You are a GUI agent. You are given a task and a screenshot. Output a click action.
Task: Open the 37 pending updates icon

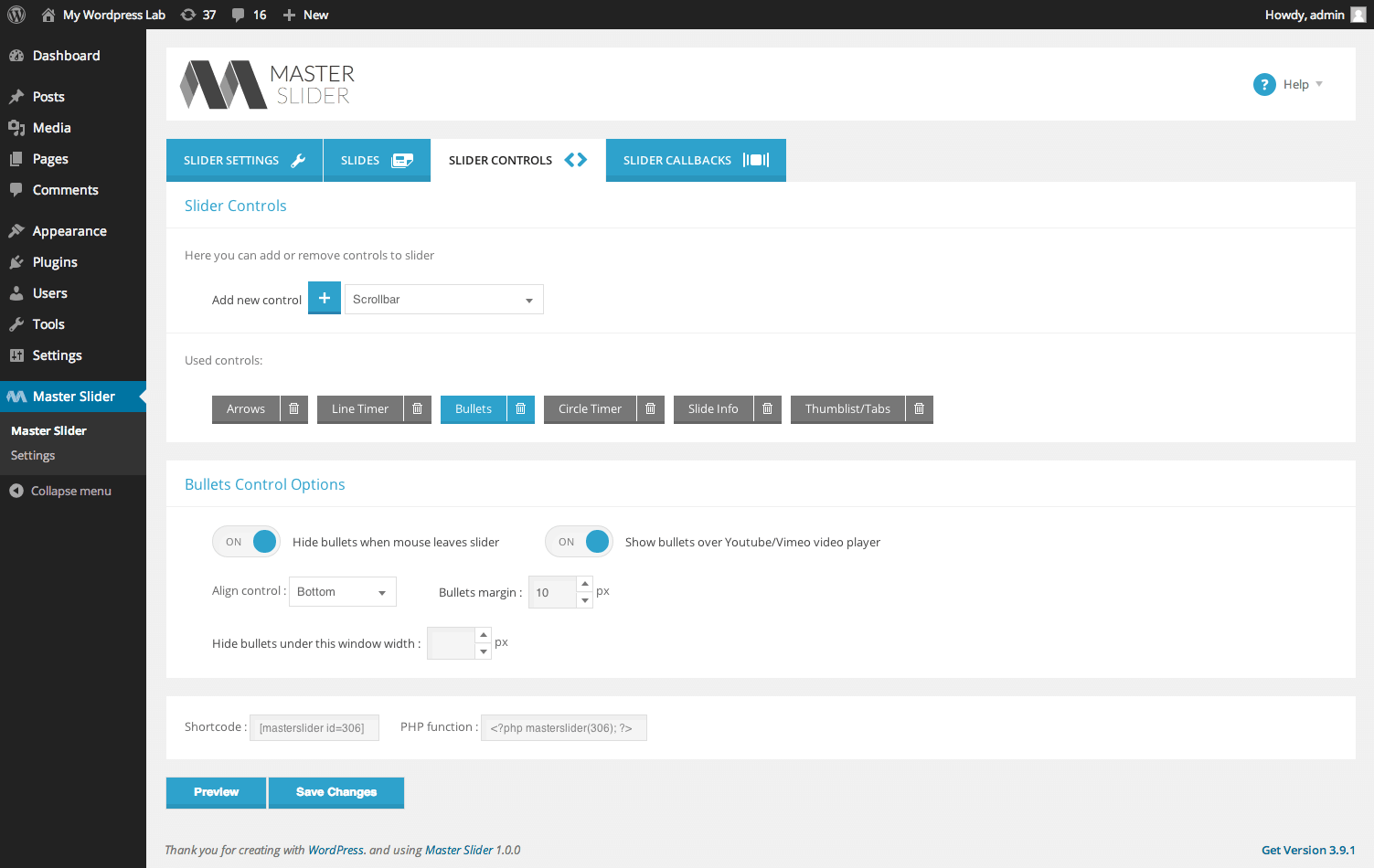pos(198,15)
